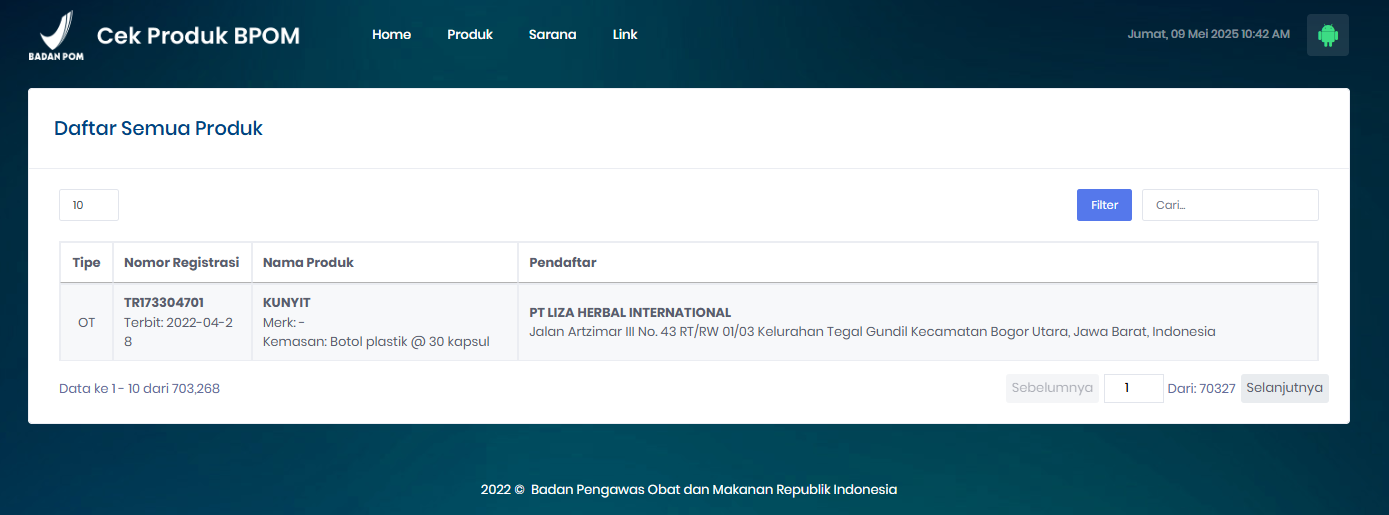The width and height of the screenshot is (1389, 515).
Task: Select the Nama Produk column header
Action: pyautogui.click(x=384, y=262)
